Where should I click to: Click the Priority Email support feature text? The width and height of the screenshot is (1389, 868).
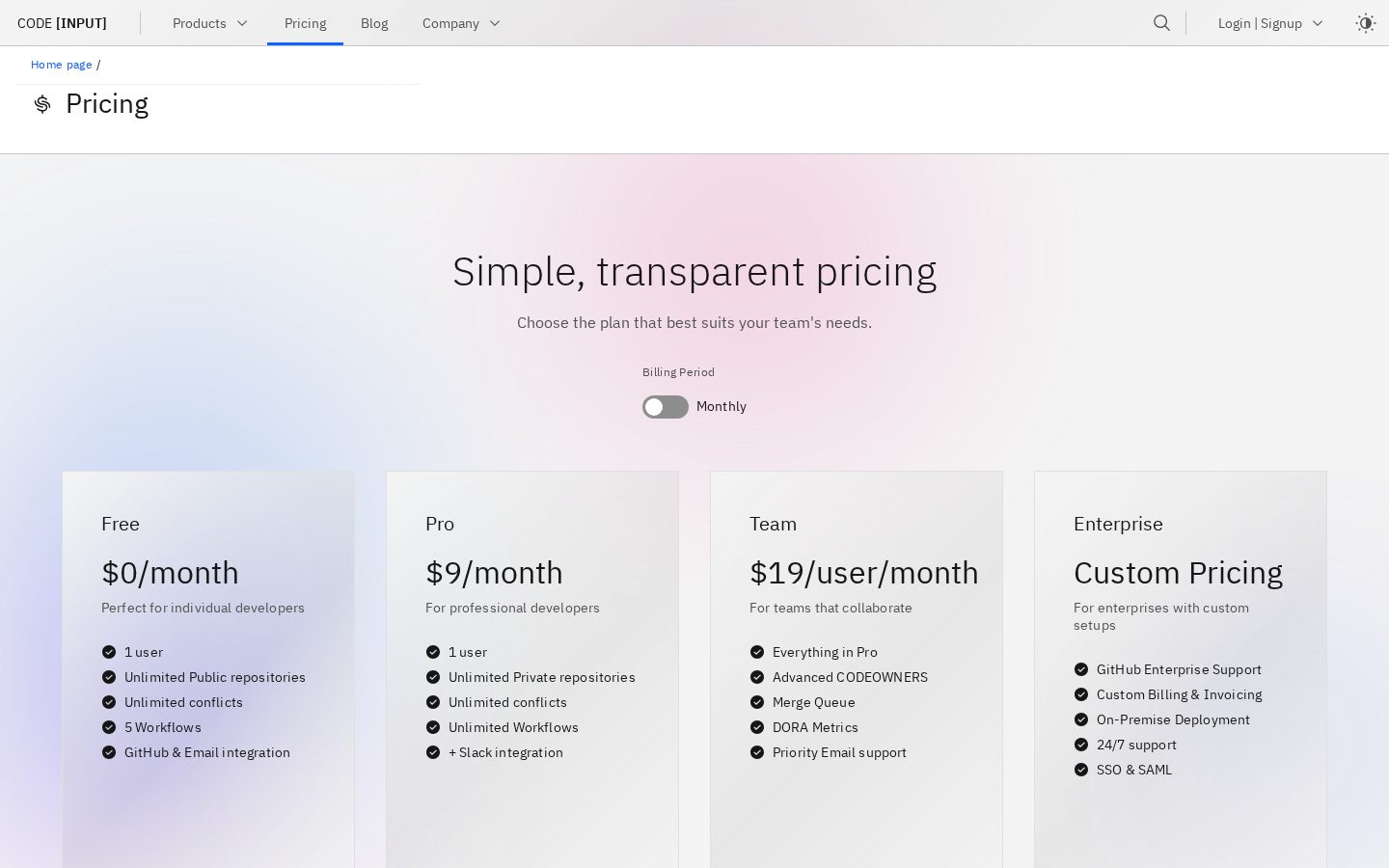pyautogui.click(x=839, y=752)
